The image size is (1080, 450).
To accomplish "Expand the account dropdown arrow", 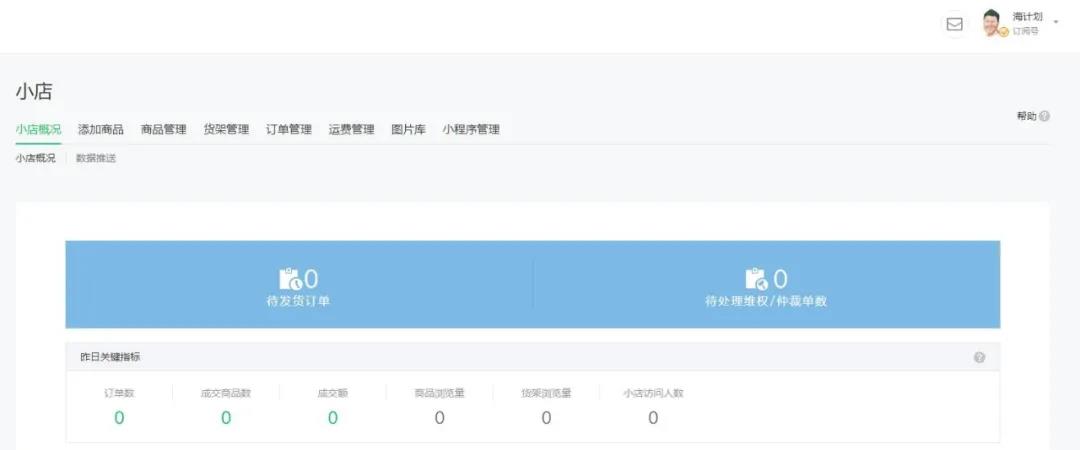I will pyautogui.click(x=1056, y=22).
